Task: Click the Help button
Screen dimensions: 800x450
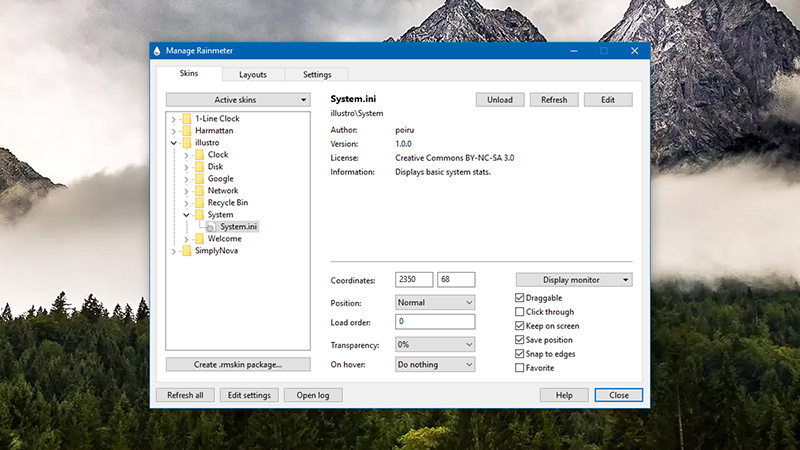Action: [x=564, y=395]
